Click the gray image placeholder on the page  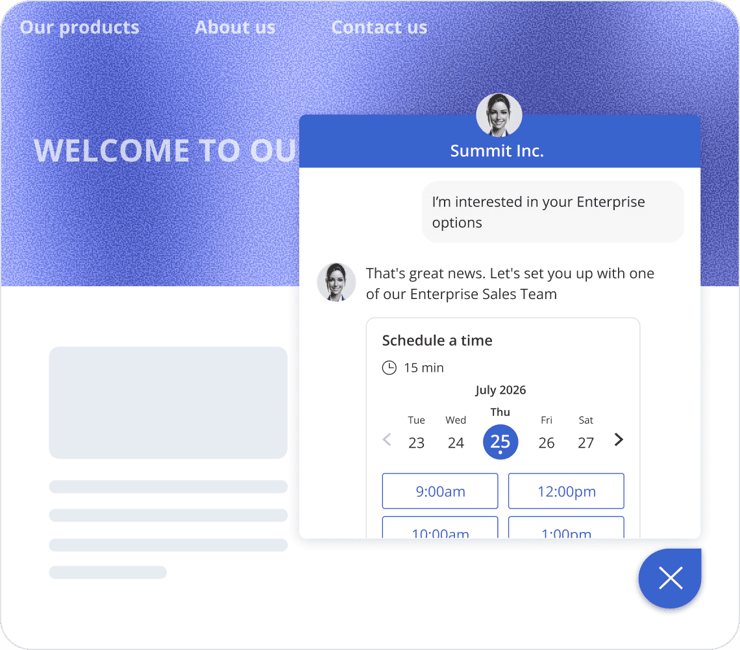tap(168, 403)
